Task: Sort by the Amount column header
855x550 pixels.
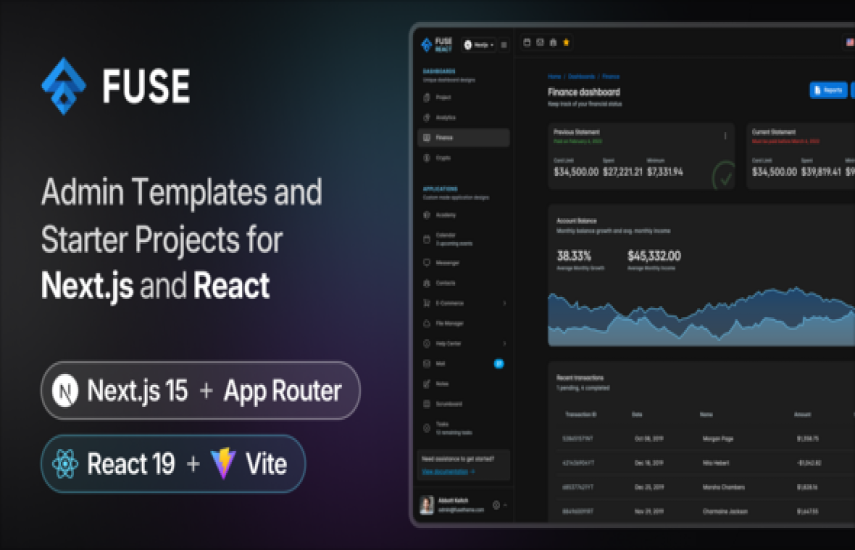Action: 802,415
